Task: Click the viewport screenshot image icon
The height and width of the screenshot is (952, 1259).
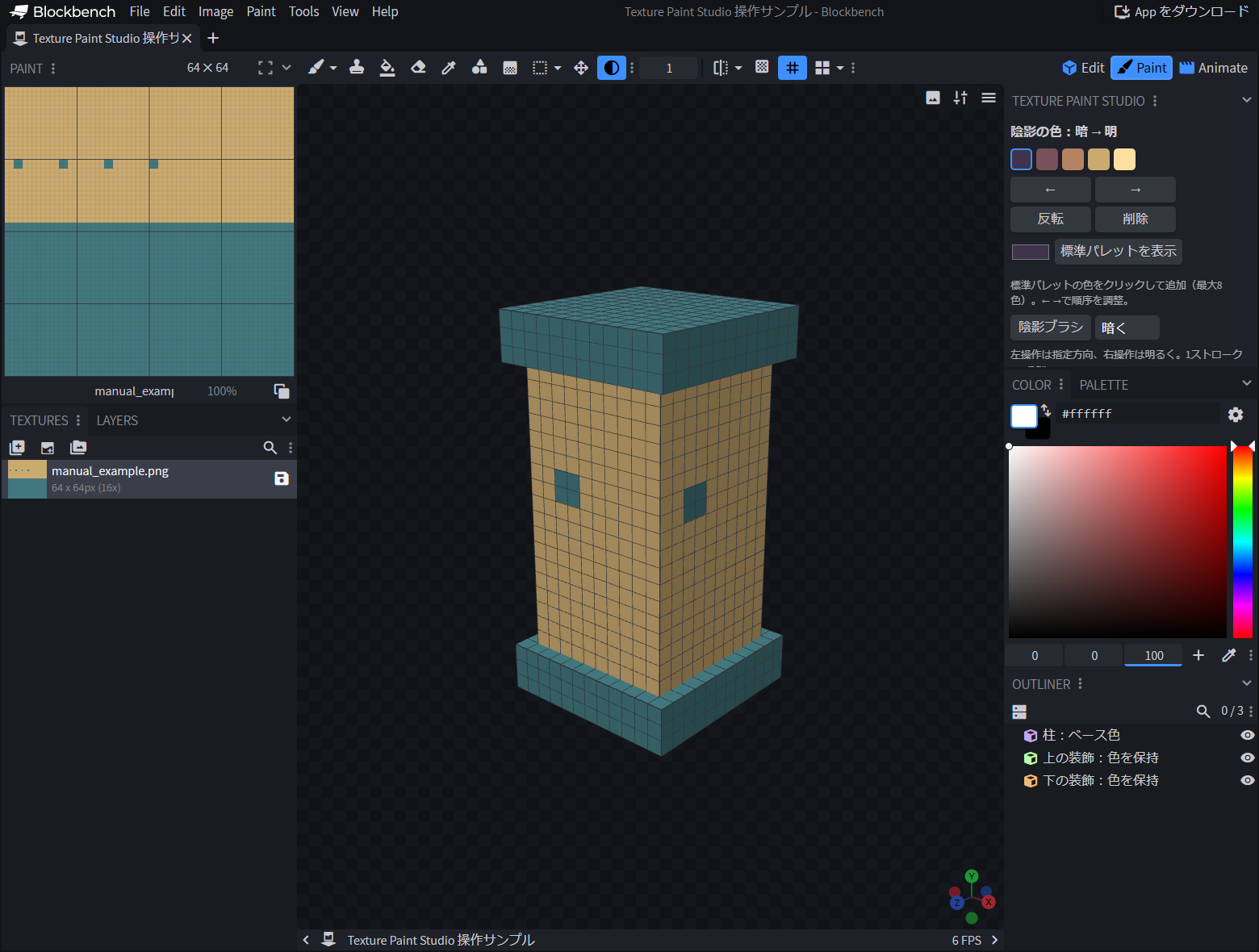Action: tap(933, 98)
